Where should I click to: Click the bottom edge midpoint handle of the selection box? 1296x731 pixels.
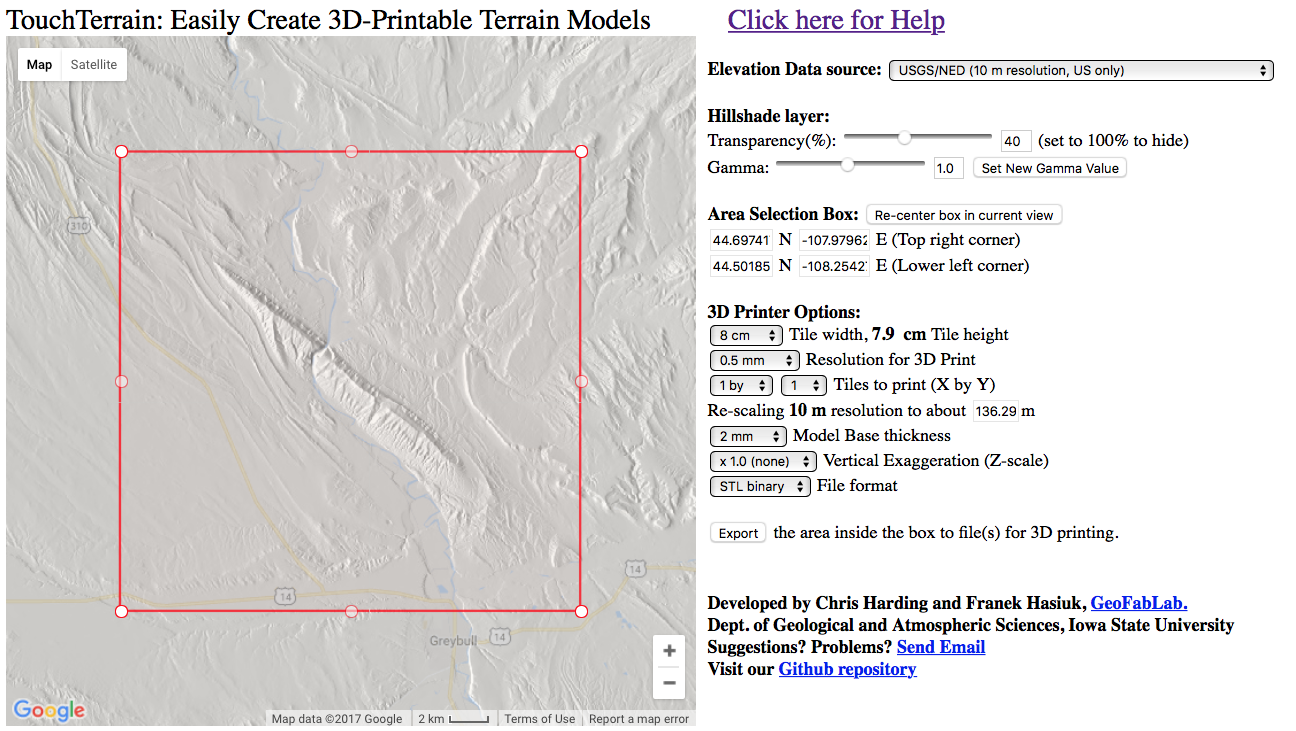(351, 611)
